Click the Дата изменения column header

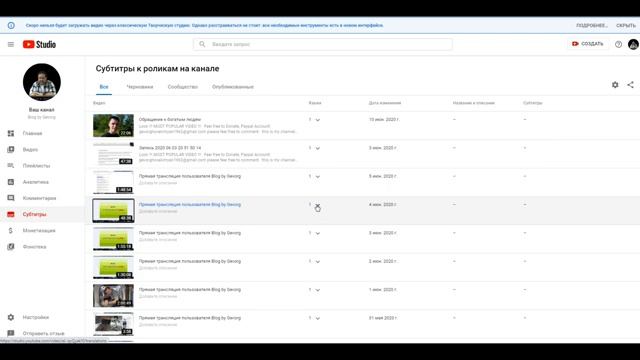pos(385,103)
